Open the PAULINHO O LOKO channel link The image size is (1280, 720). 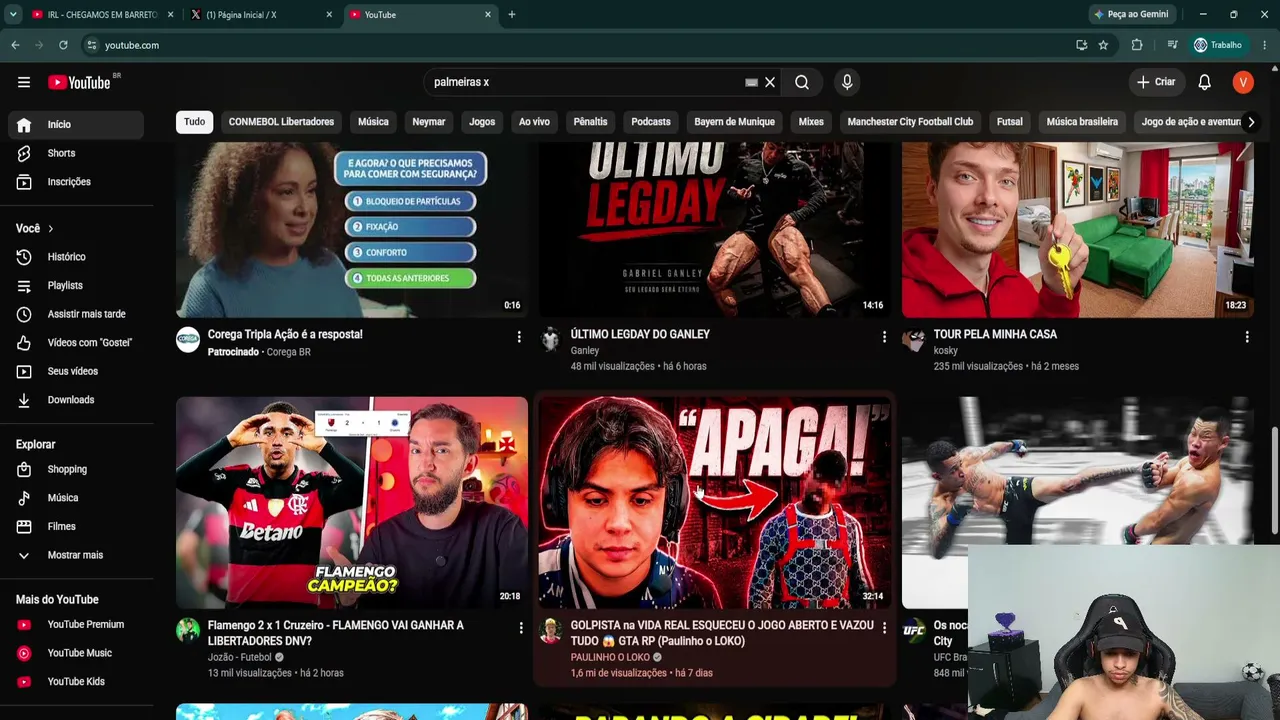pos(610,657)
